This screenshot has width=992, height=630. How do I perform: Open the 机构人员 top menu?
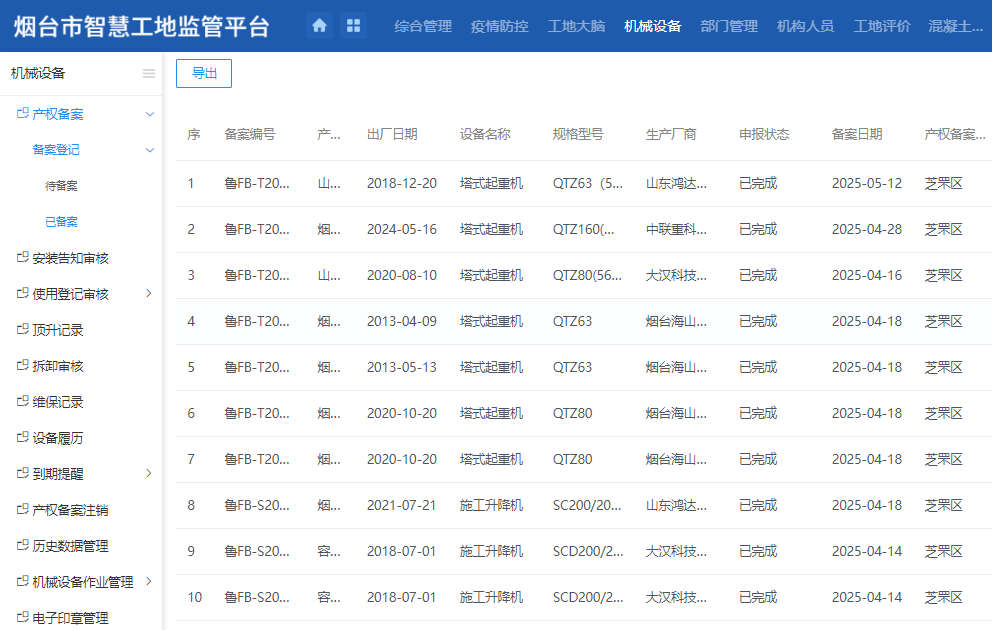(x=805, y=27)
